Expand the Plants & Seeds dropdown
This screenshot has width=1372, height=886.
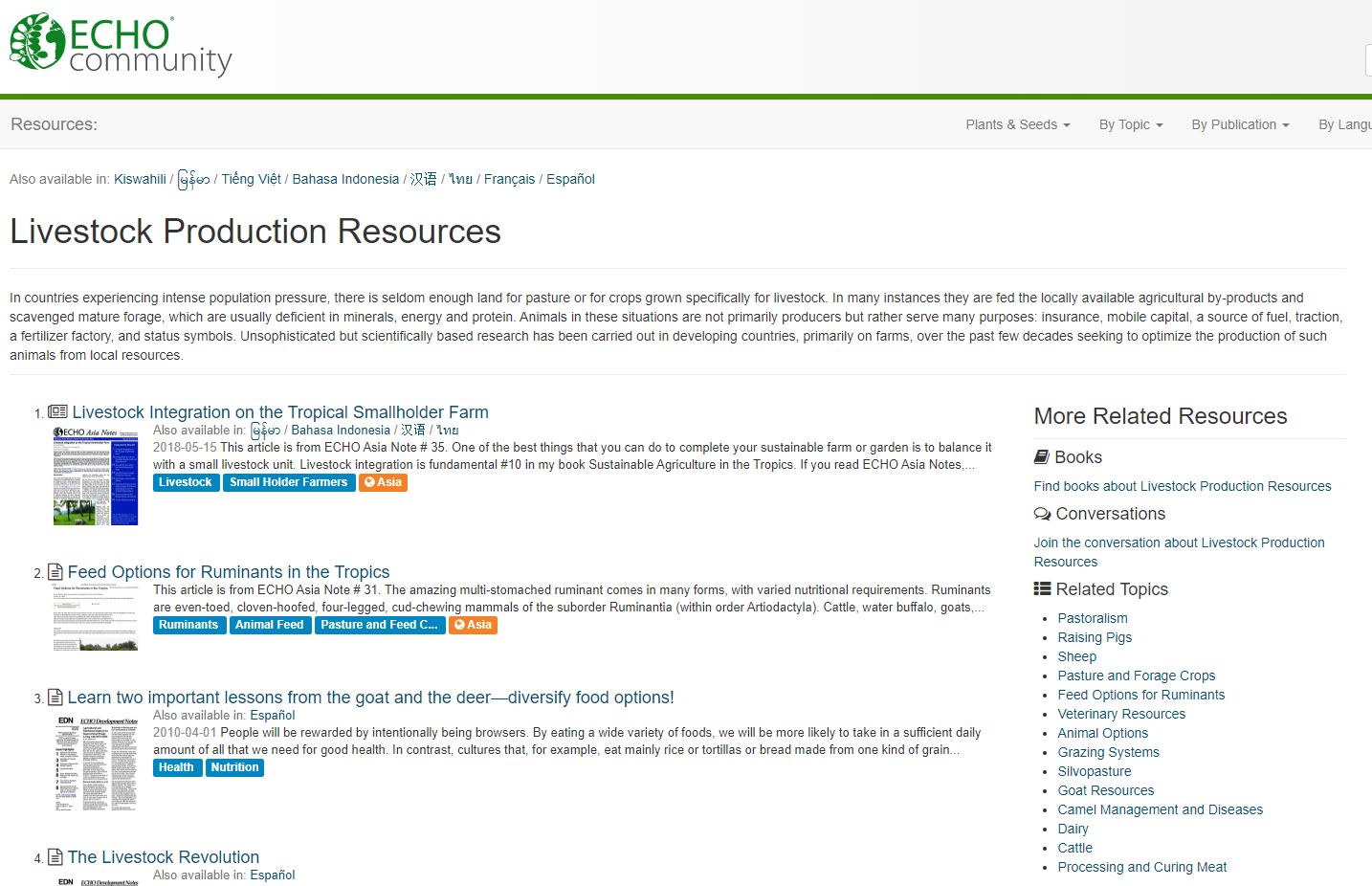(1017, 124)
